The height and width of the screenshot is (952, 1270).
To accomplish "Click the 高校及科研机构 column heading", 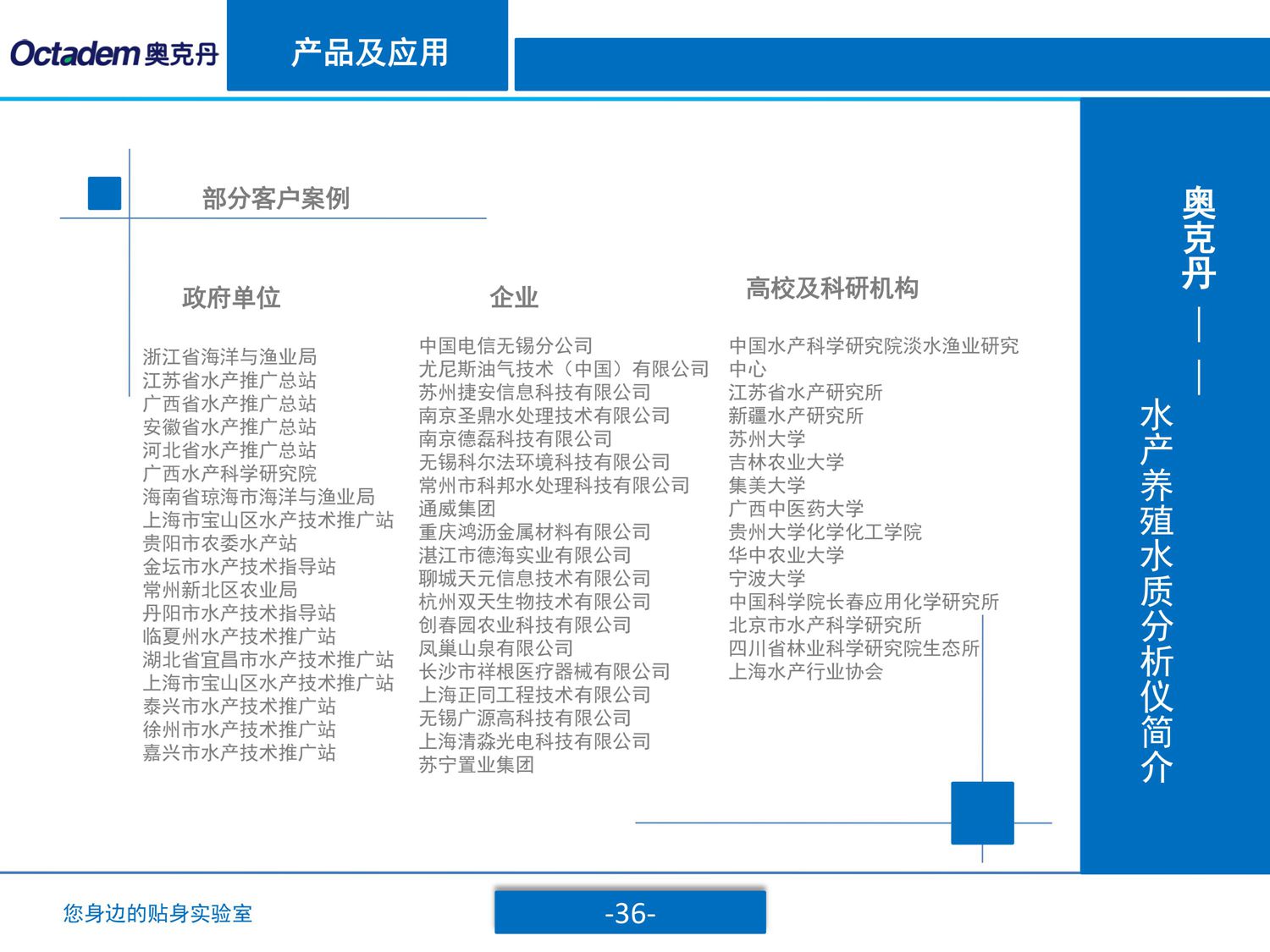I will coord(832,289).
